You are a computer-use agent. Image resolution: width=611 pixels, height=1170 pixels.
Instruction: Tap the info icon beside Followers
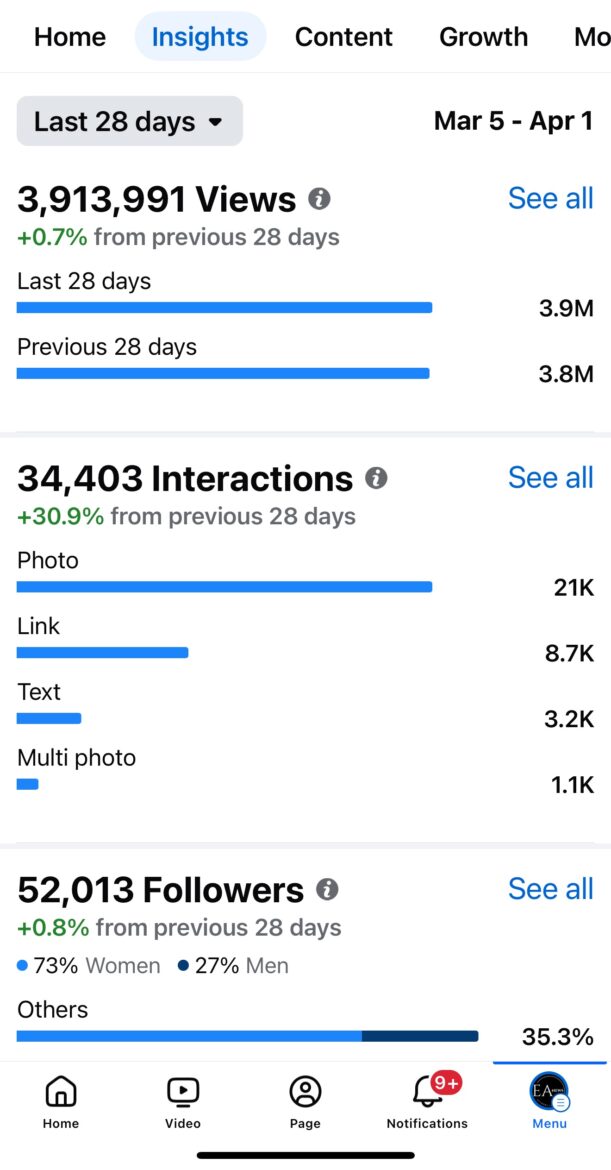click(x=327, y=889)
